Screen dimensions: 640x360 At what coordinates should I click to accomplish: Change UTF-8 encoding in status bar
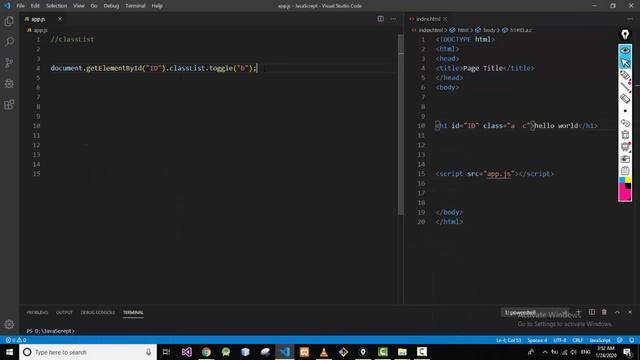pos(560,340)
